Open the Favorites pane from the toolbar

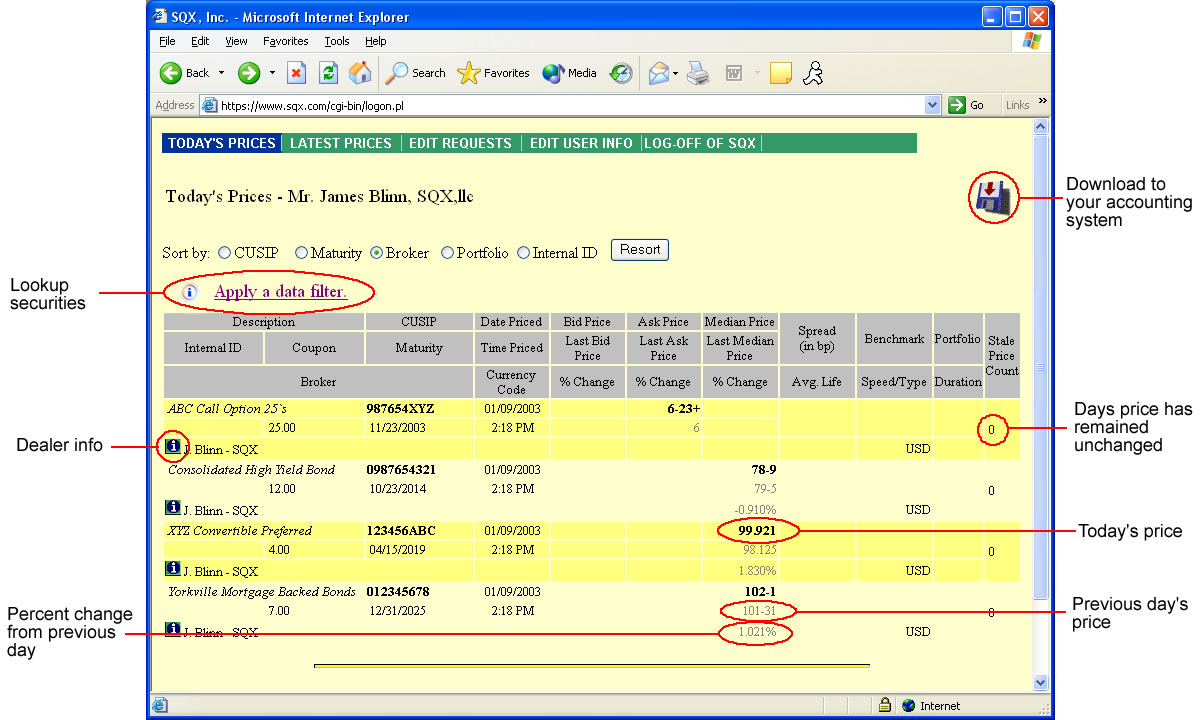point(494,73)
